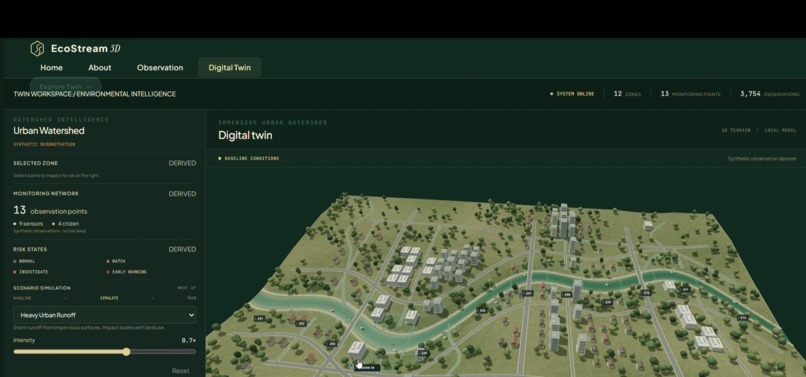Click the Digital twin panel heading

coord(245,136)
